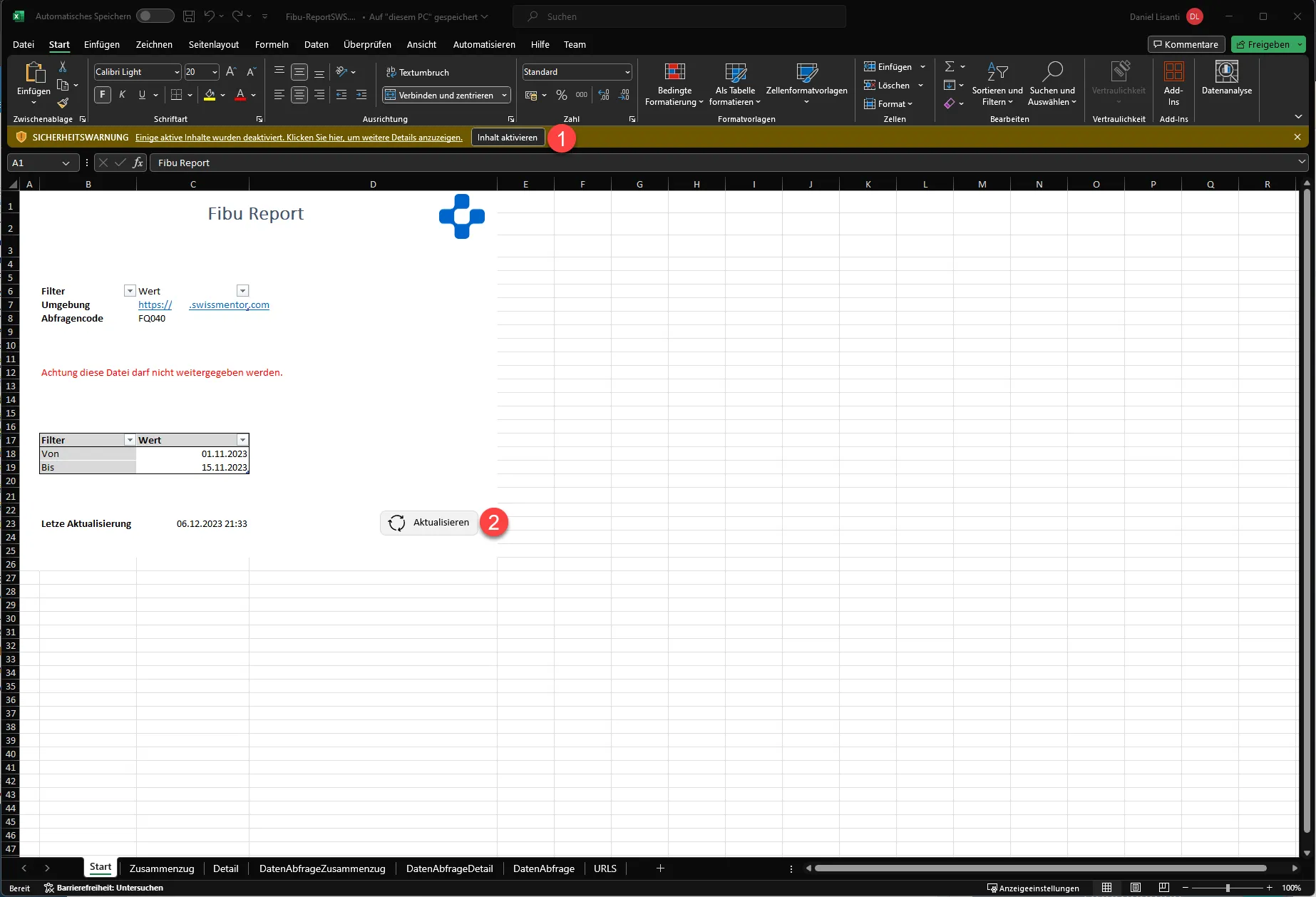The width and height of the screenshot is (1316, 897).
Task: Toggle bold F formatting
Action: click(103, 95)
